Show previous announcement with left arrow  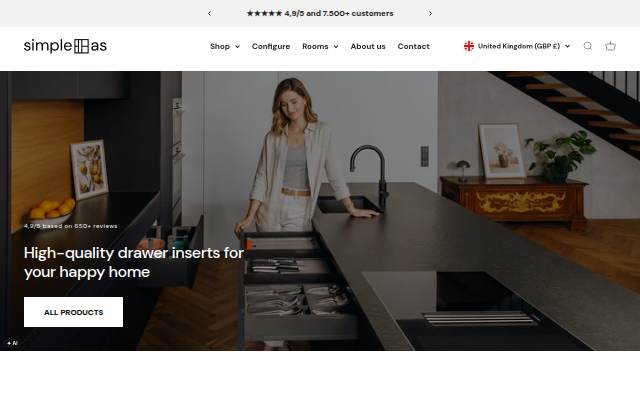pos(209,13)
